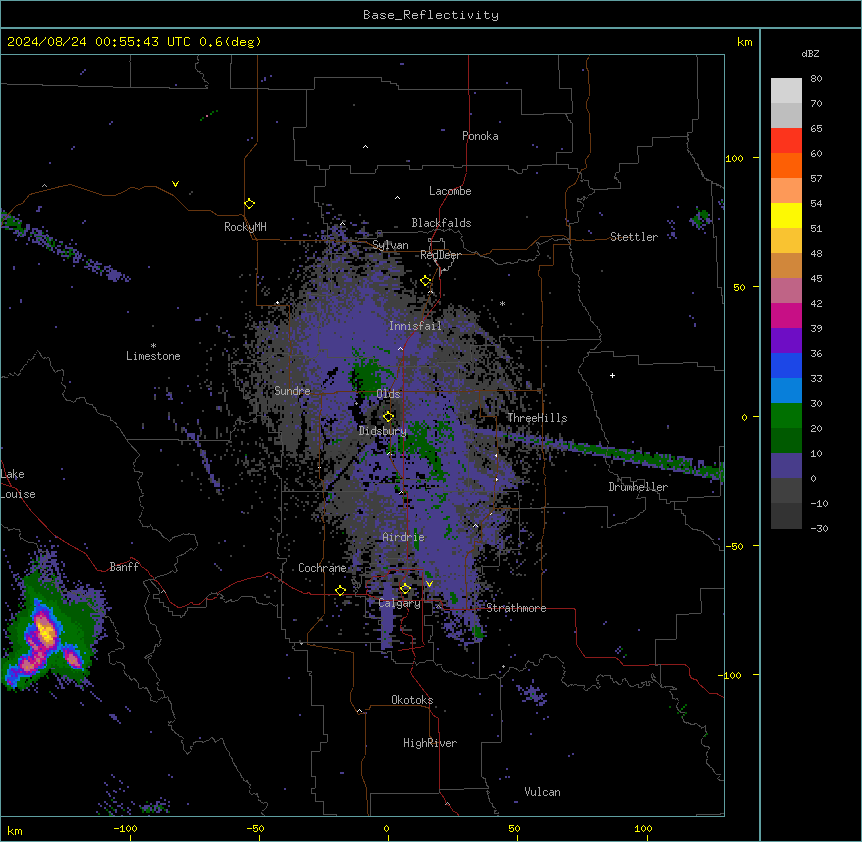Select the orange 60-57 dBZ legend swatch
This screenshot has width=862, height=842.
(786, 165)
